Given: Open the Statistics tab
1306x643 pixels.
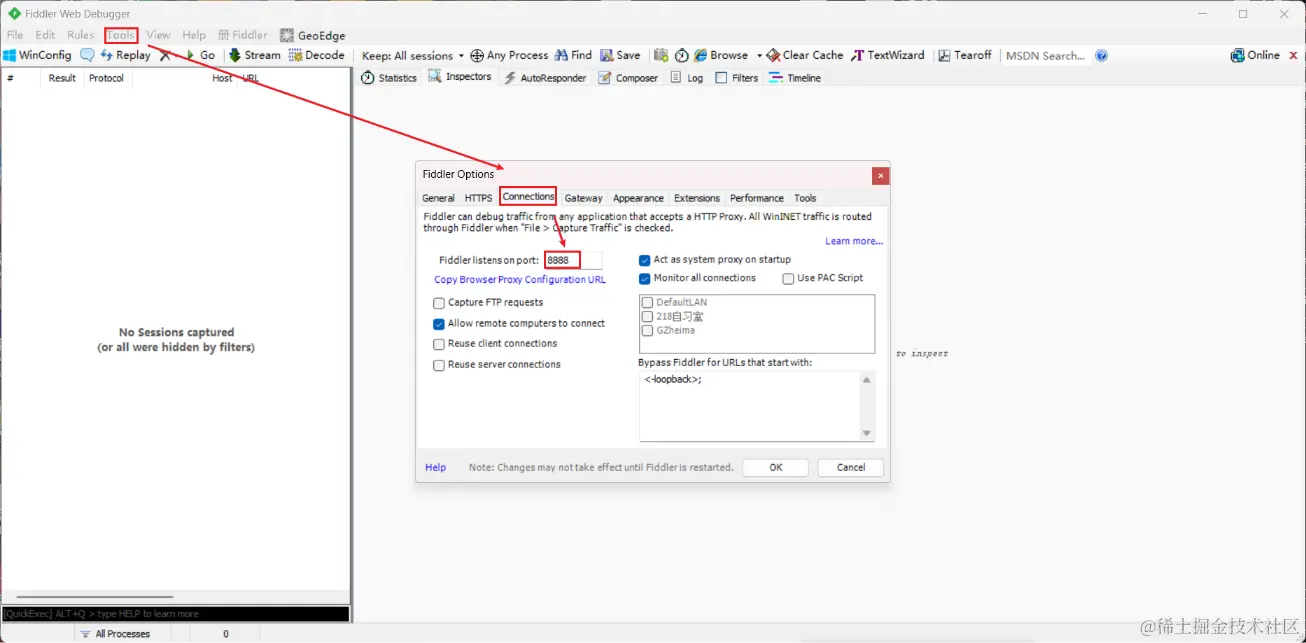Looking at the screenshot, I should coord(389,78).
